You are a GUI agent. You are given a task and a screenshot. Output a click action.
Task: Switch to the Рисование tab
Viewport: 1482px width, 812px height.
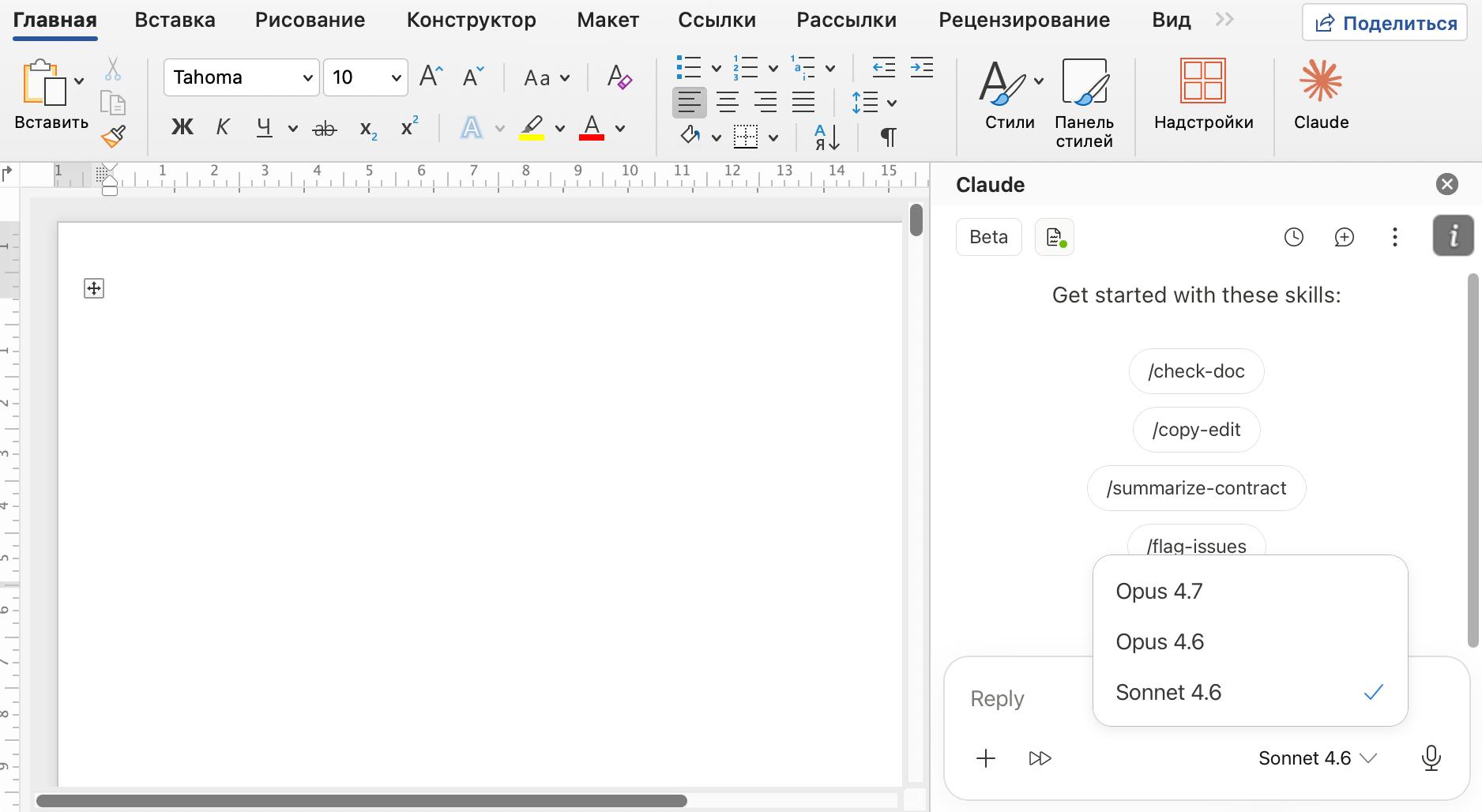click(310, 20)
